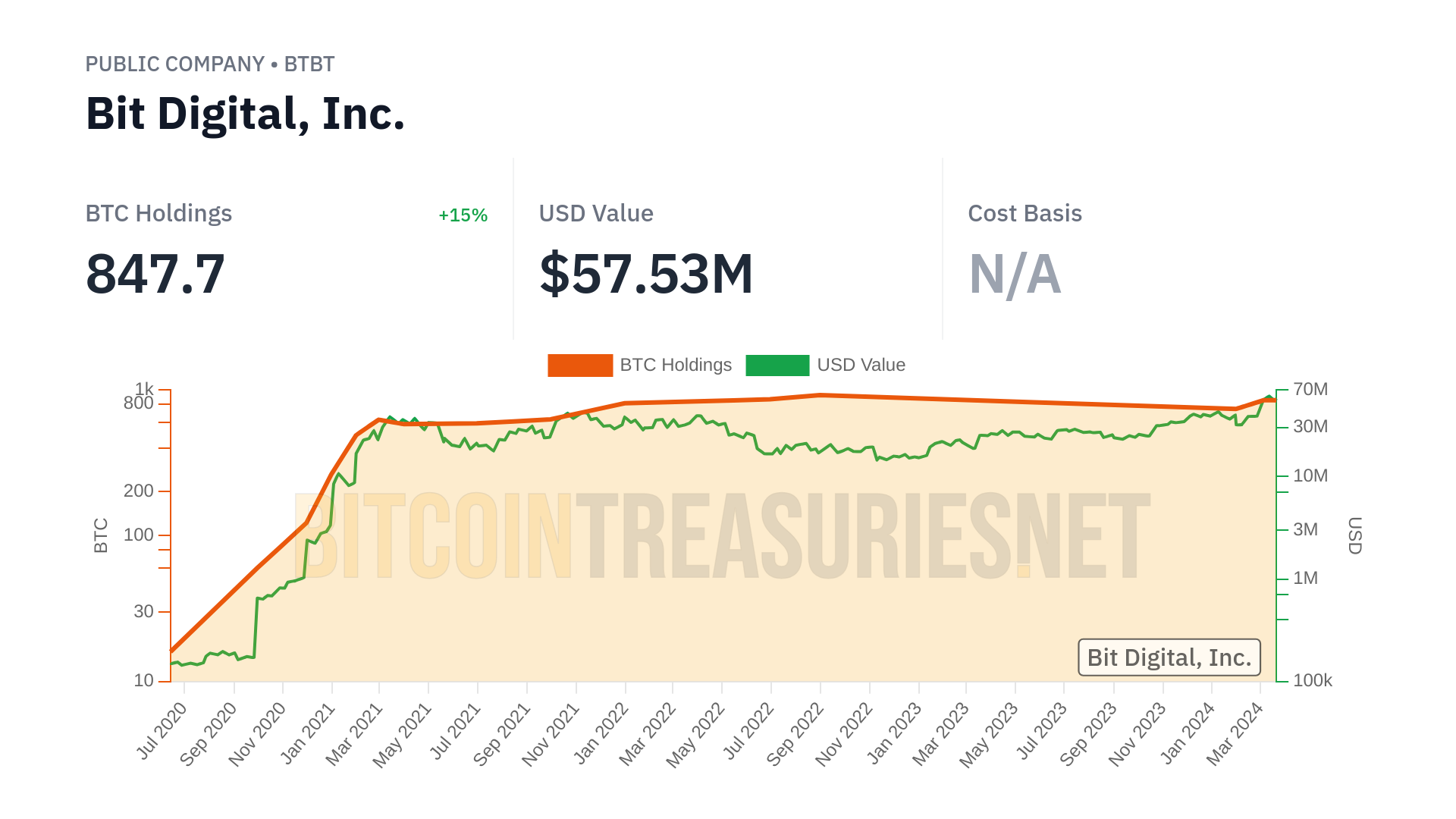This screenshot has height=819, width=1456.
Task: Click the +15% change badge
Action: [463, 215]
